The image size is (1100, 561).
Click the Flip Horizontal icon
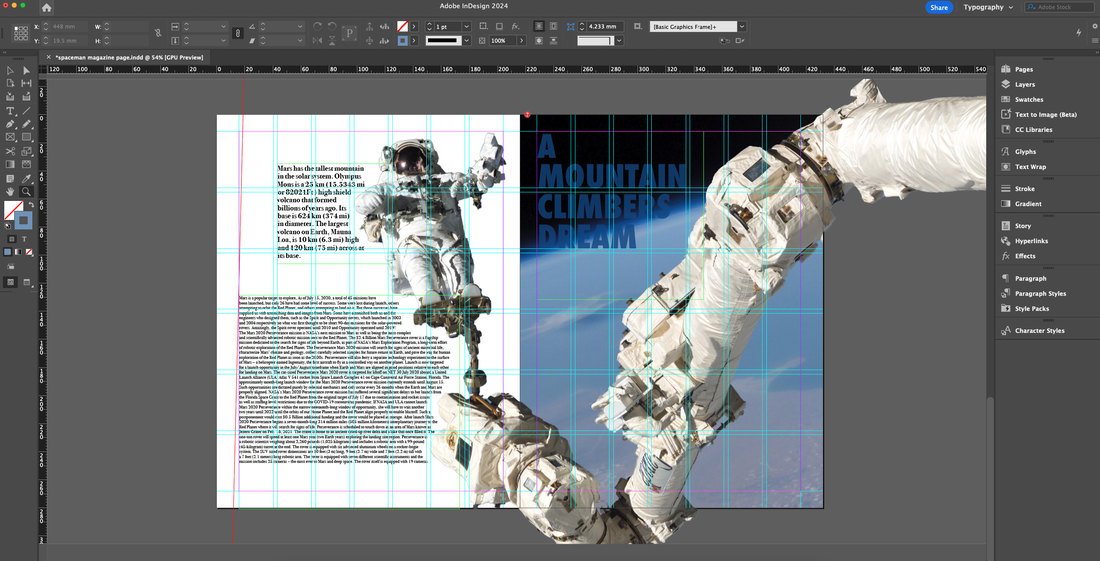tap(317, 41)
